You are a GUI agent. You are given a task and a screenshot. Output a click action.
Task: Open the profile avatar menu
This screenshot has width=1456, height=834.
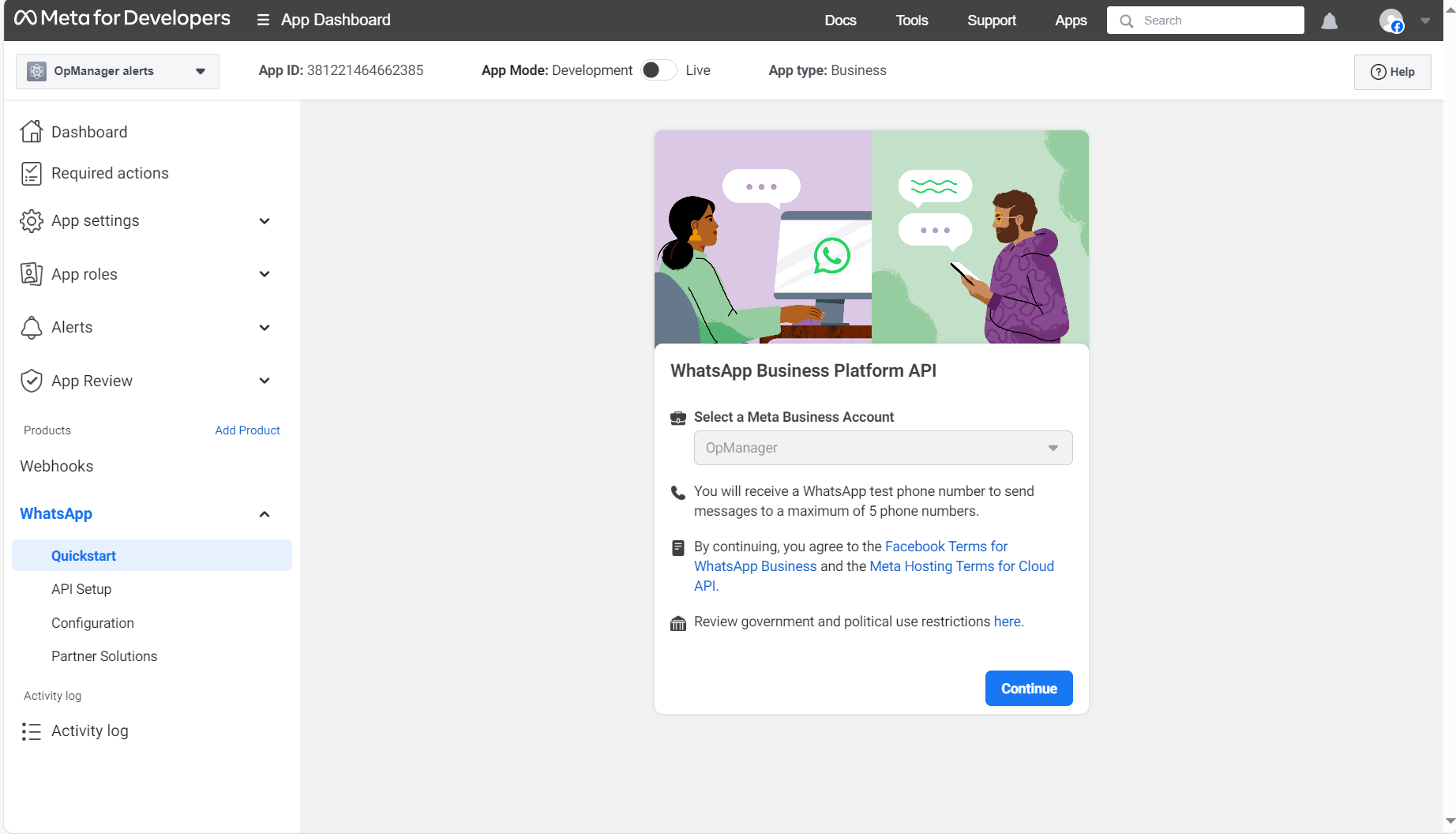pos(1391,21)
